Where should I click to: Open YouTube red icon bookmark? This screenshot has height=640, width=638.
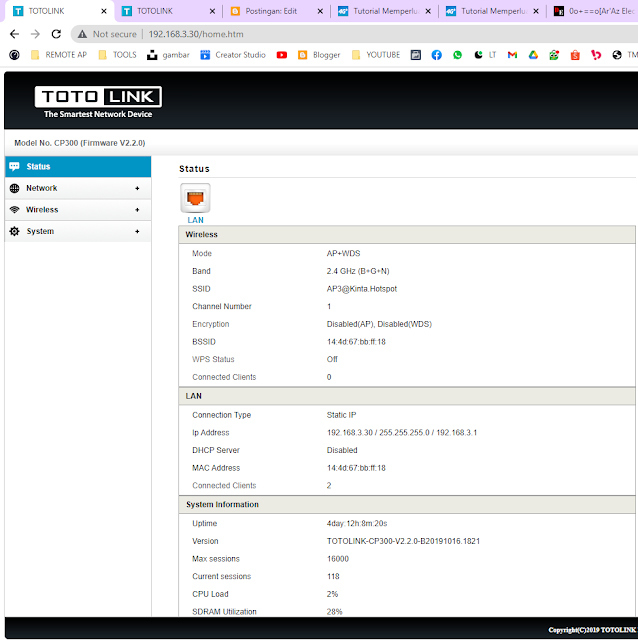coord(282,55)
